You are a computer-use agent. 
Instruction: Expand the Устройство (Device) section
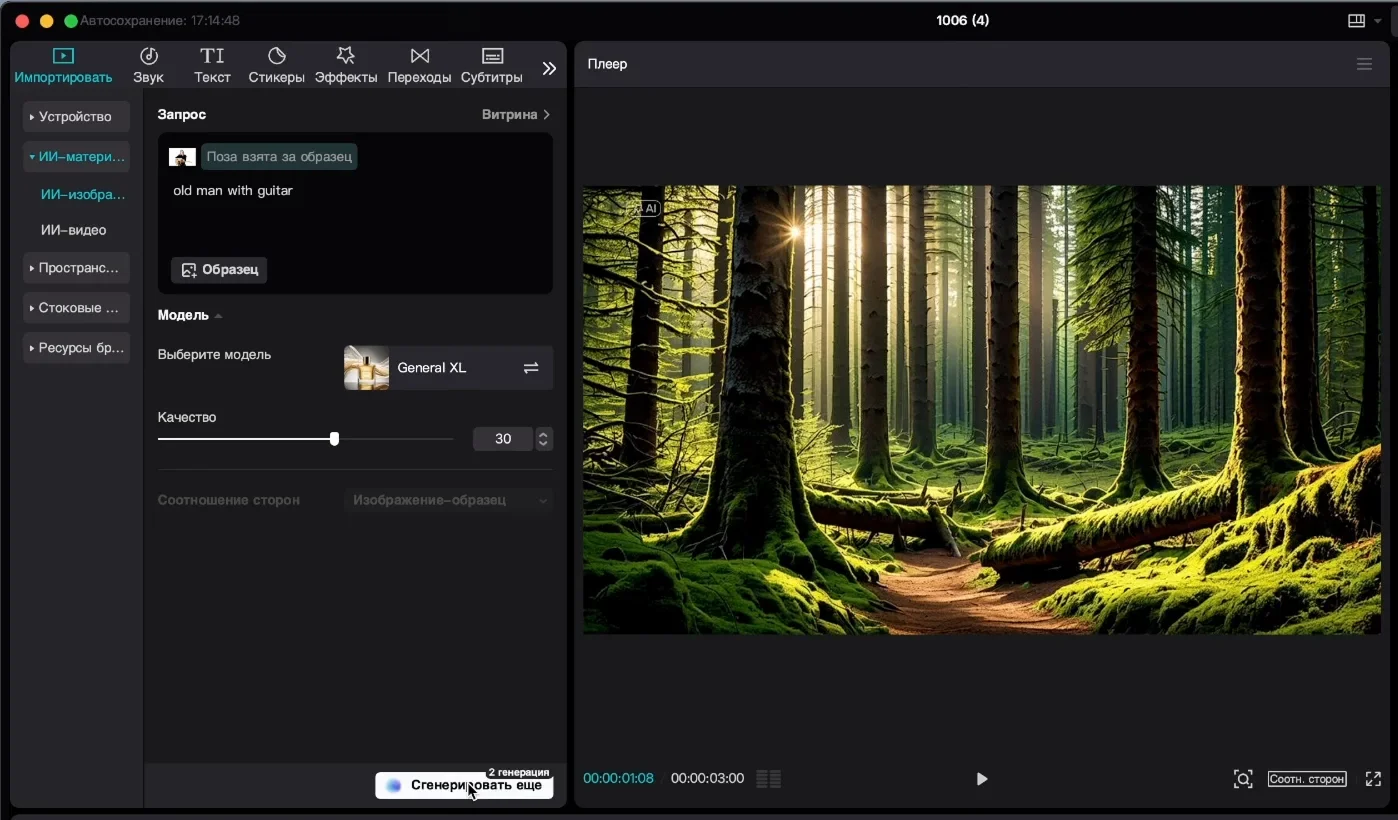click(76, 117)
